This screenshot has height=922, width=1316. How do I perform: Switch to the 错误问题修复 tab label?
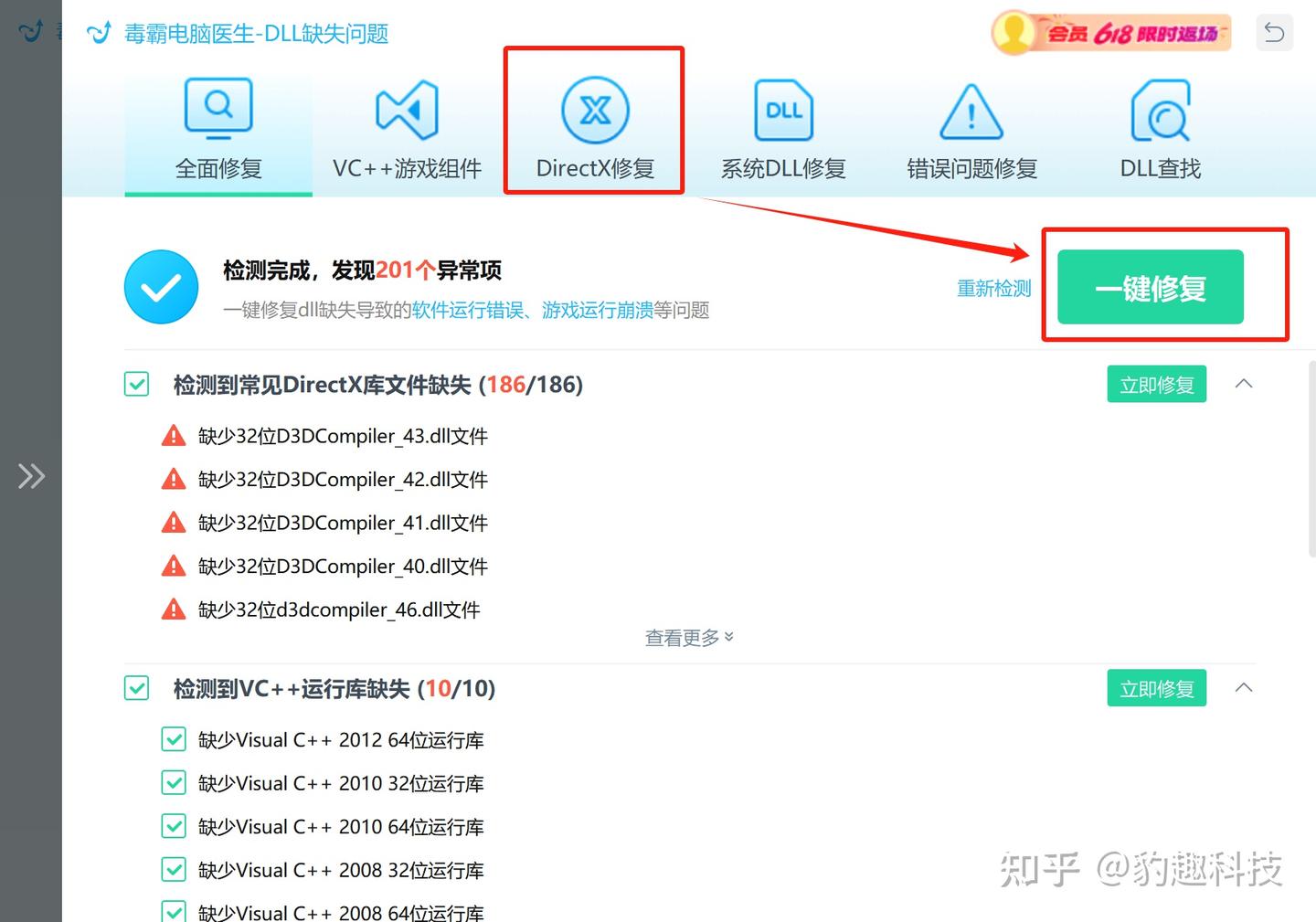[971, 169]
